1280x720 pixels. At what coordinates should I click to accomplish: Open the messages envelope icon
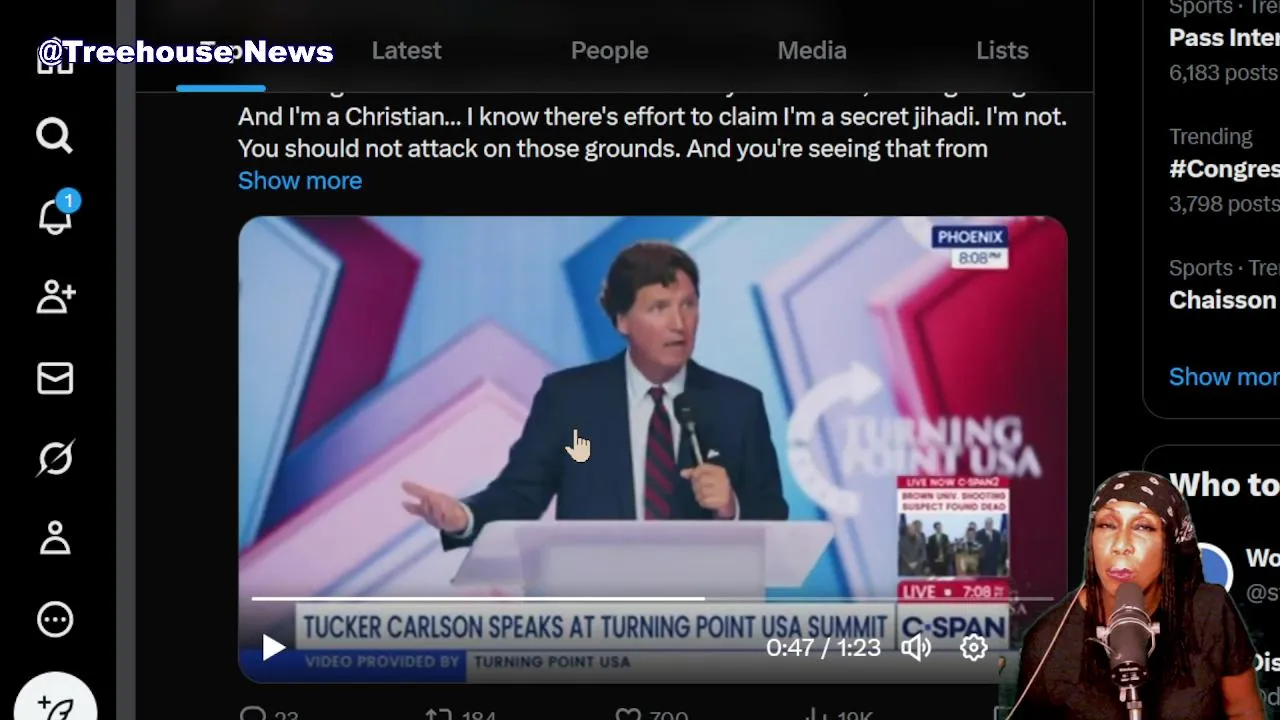point(55,378)
